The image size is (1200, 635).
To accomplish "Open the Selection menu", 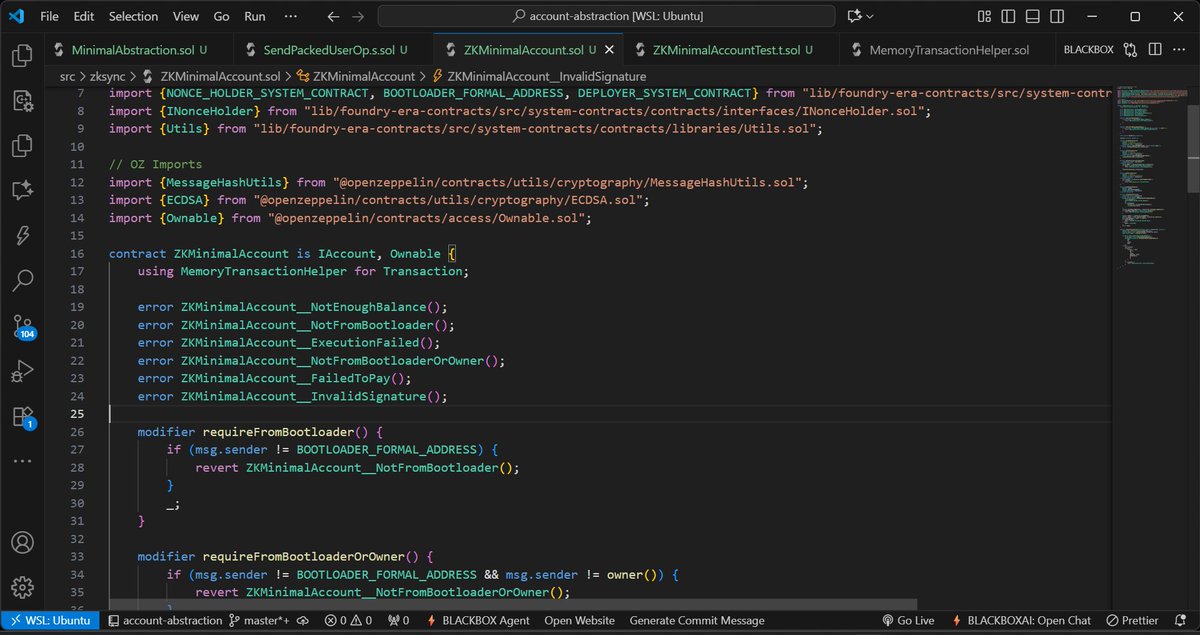I will click(x=133, y=16).
